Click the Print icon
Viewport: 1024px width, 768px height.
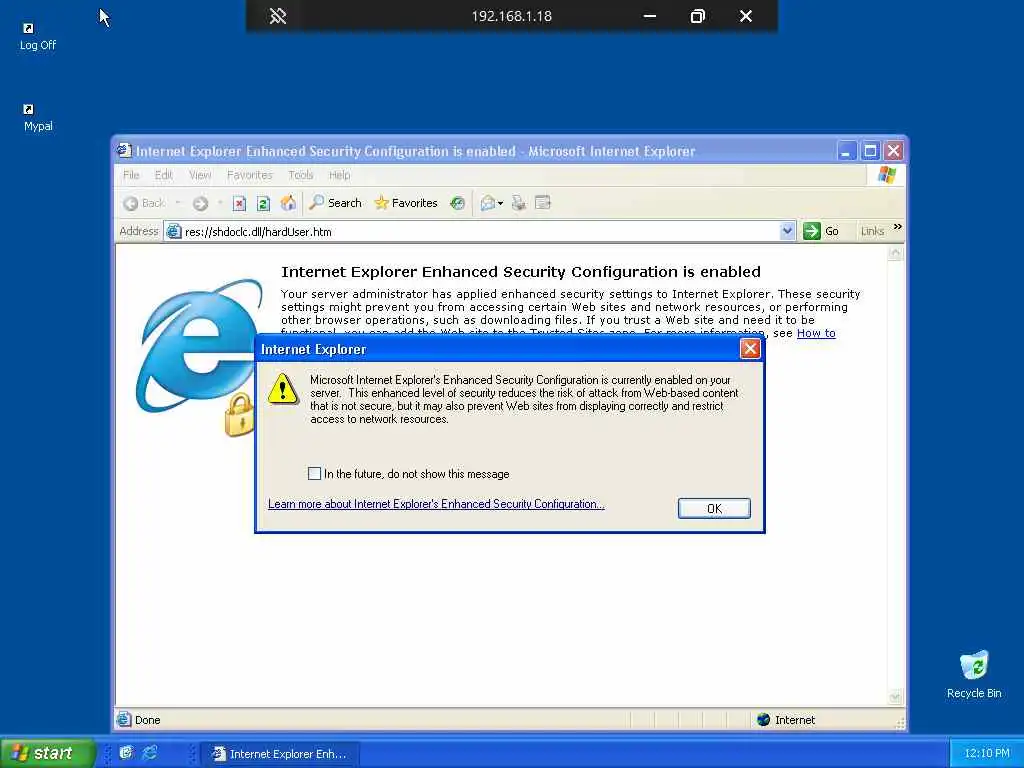pyautogui.click(x=519, y=203)
